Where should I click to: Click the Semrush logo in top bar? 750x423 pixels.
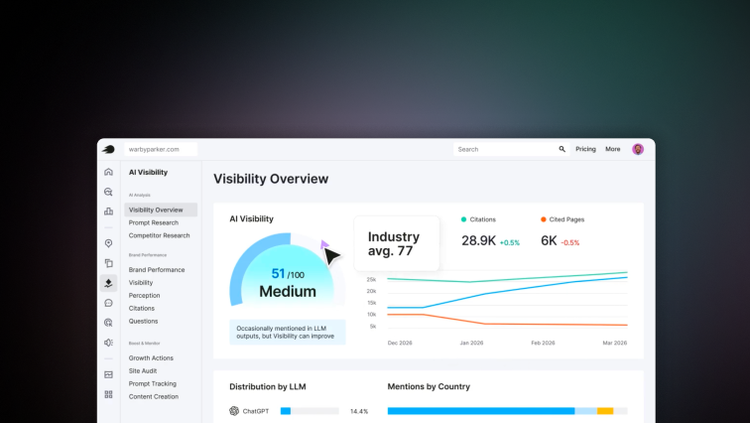(108, 149)
